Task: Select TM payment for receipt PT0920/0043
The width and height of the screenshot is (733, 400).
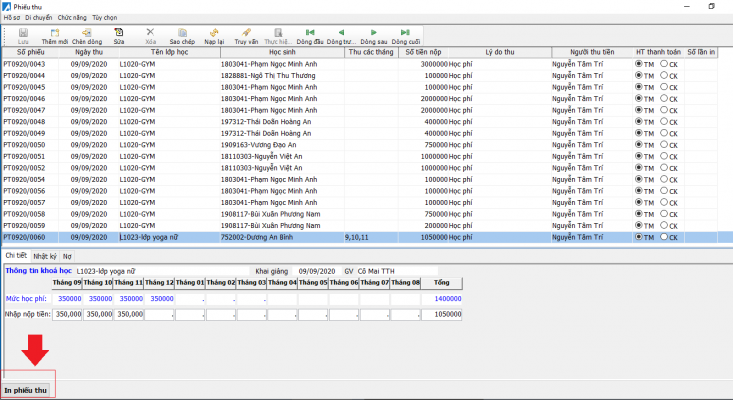Action: pos(639,64)
